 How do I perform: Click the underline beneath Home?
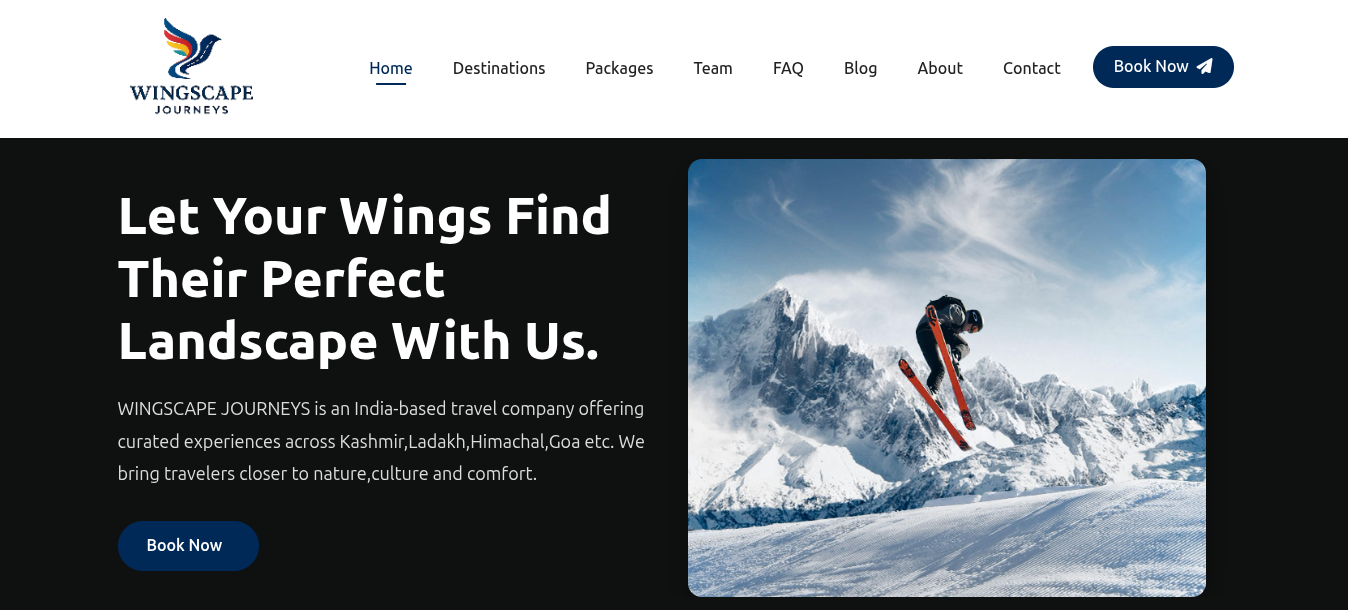391,84
